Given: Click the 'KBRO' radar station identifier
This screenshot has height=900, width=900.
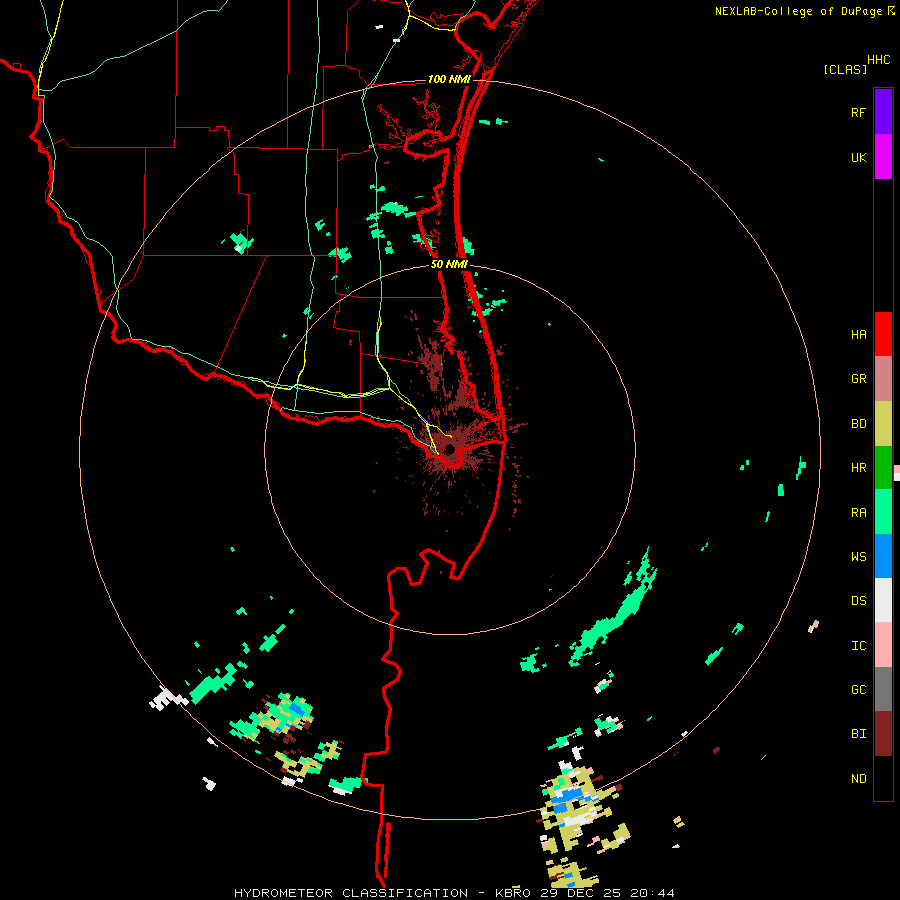Looking at the screenshot, I should (x=514, y=893).
